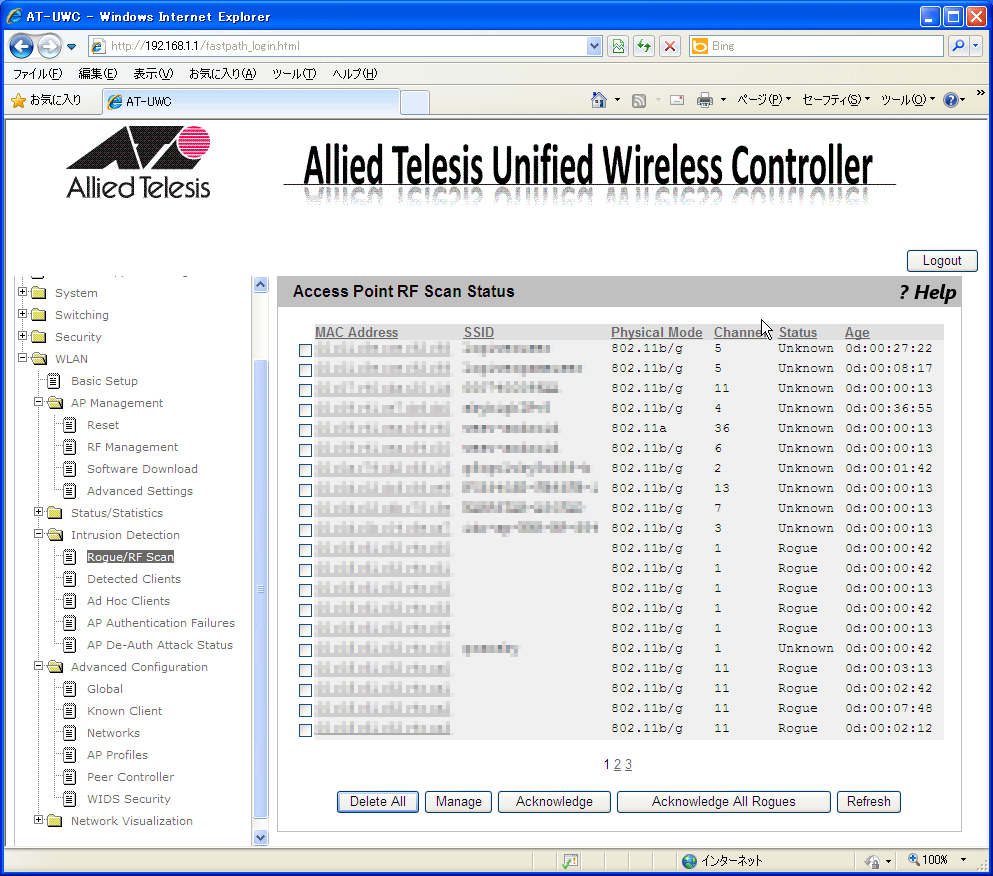
Task: Open the Basic Setup page
Action: [x=104, y=381]
